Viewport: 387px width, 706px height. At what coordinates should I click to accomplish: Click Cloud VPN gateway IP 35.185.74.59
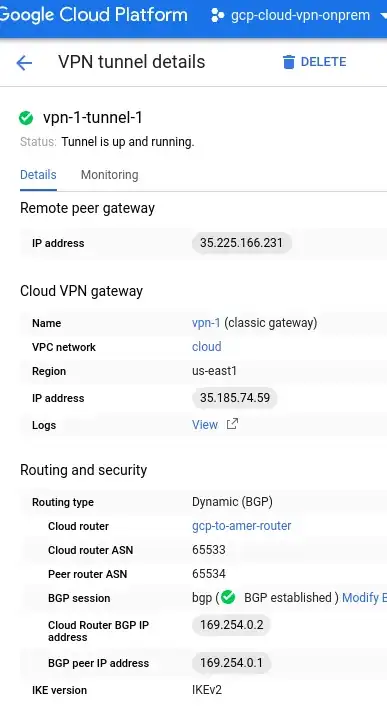coord(235,398)
